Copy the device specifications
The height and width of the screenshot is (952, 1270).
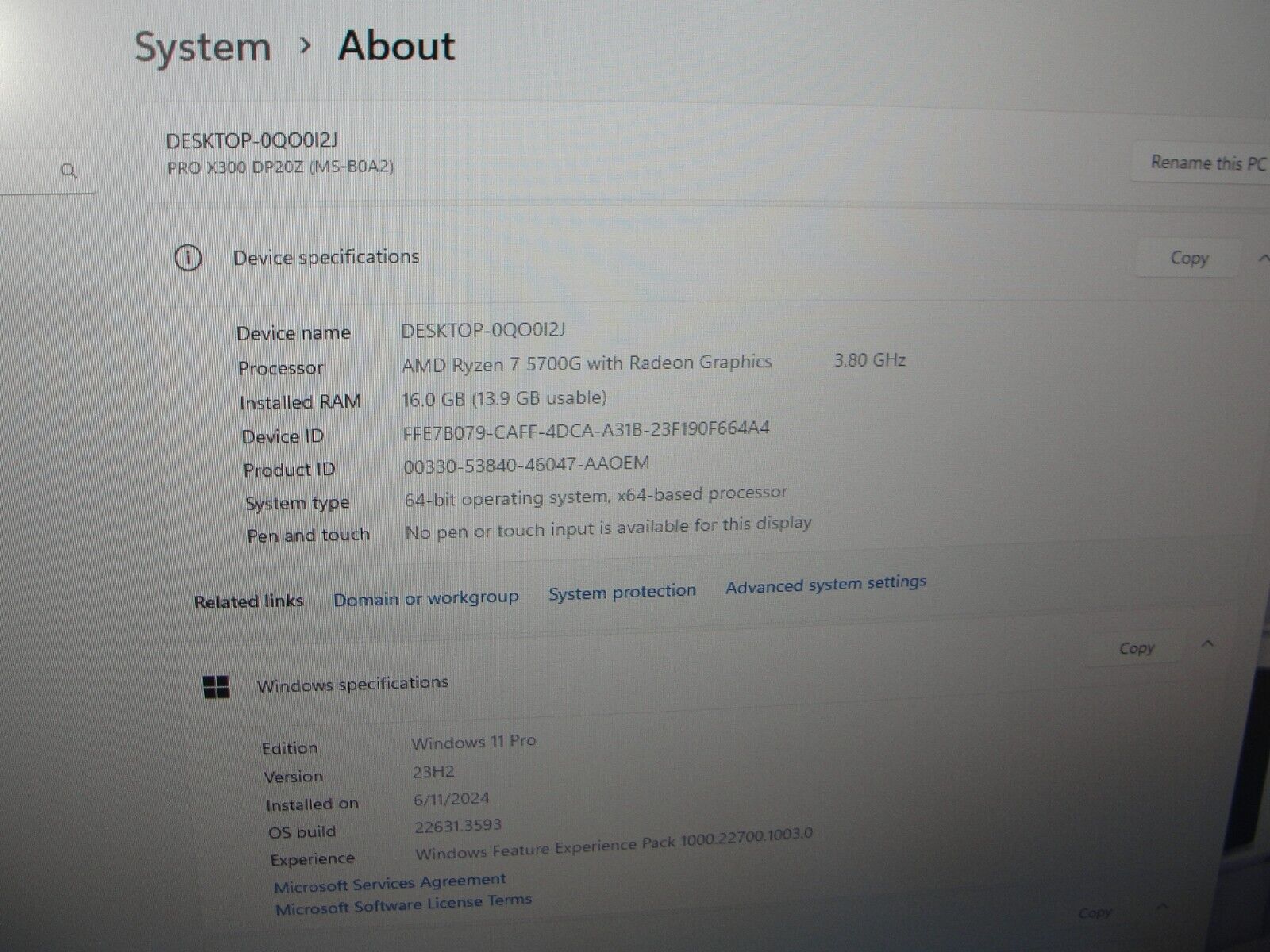[1188, 258]
